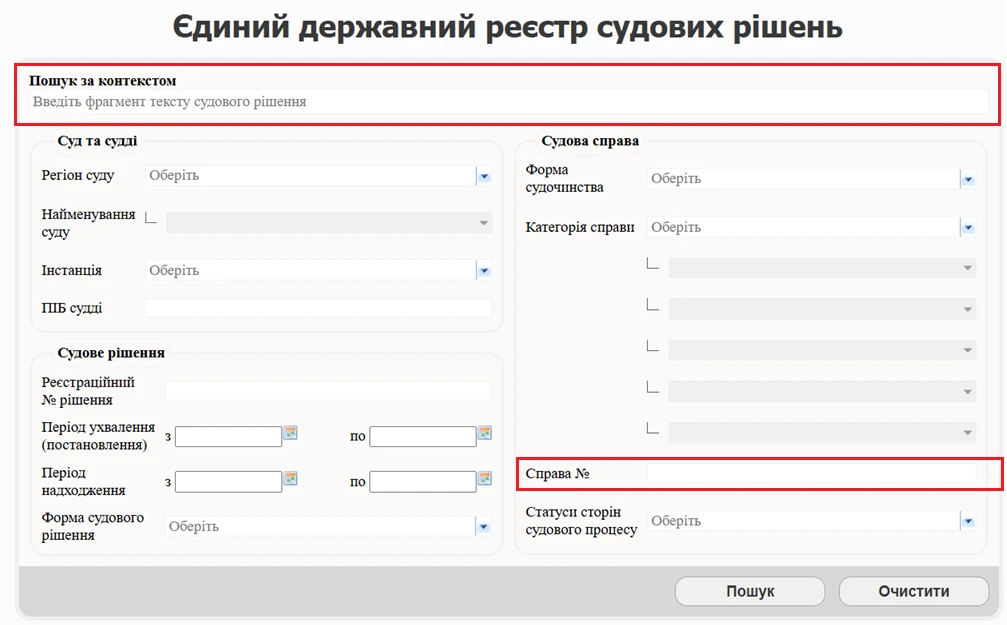Open calendar for Період ухвалення start date
The width and height of the screenshot is (1007, 625).
(x=291, y=433)
